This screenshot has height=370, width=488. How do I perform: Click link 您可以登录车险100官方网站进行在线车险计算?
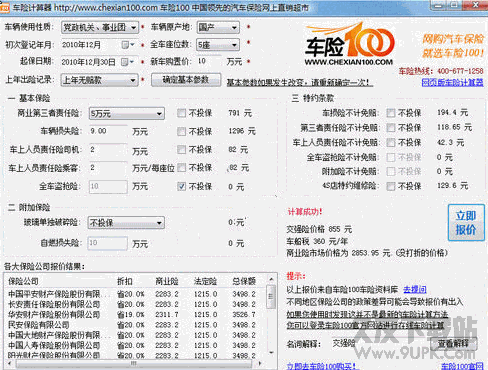coord(365,325)
